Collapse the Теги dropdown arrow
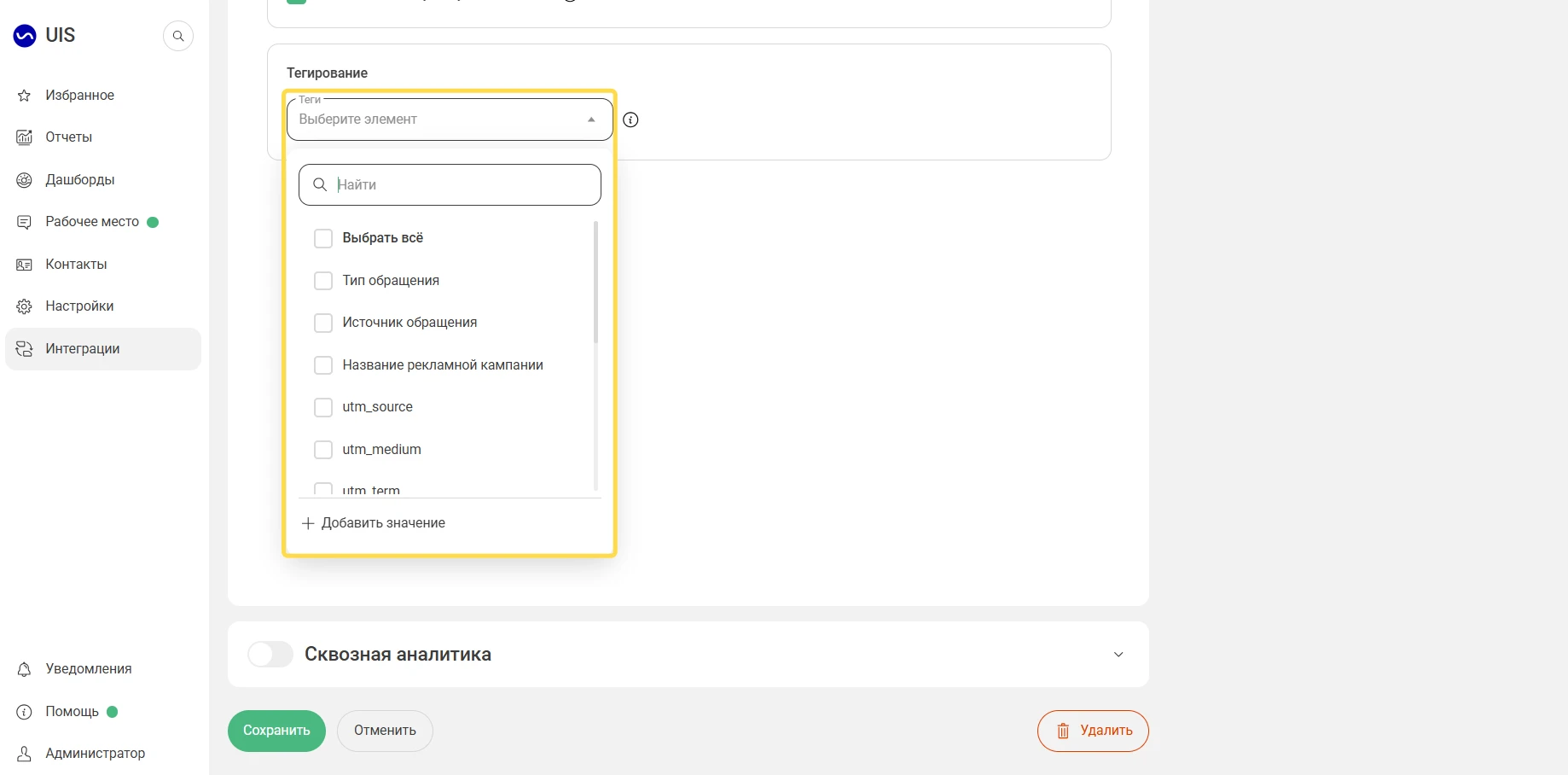 click(591, 119)
